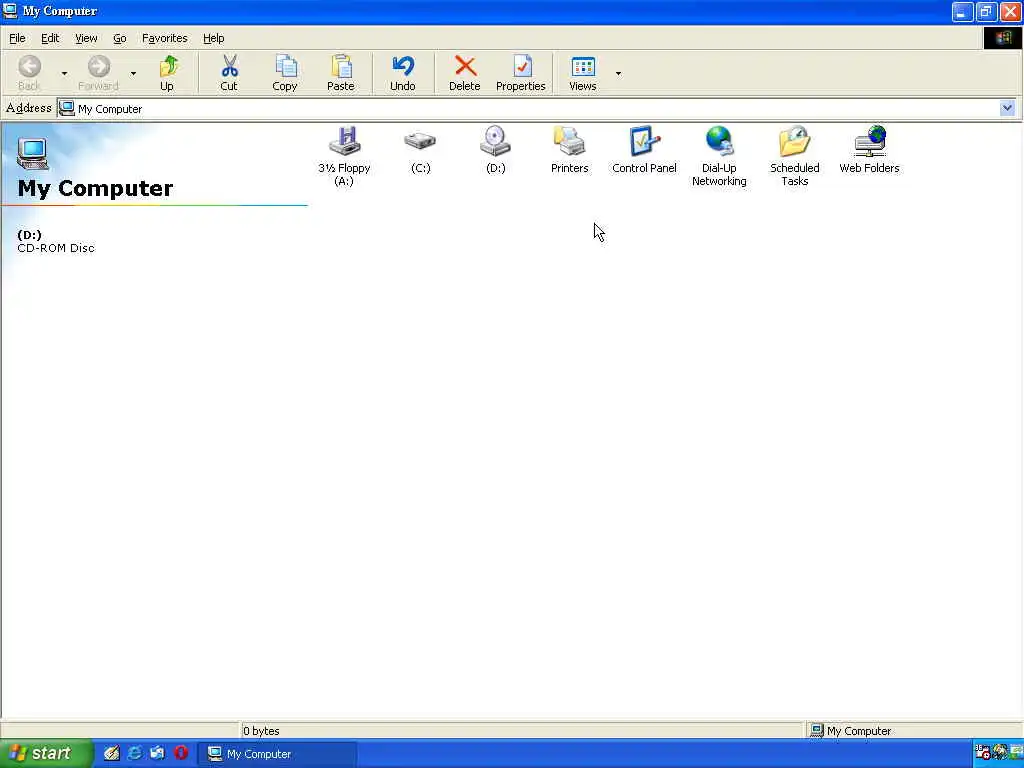The width and height of the screenshot is (1024, 768).
Task: Click the Windows start button
Action: [46, 754]
